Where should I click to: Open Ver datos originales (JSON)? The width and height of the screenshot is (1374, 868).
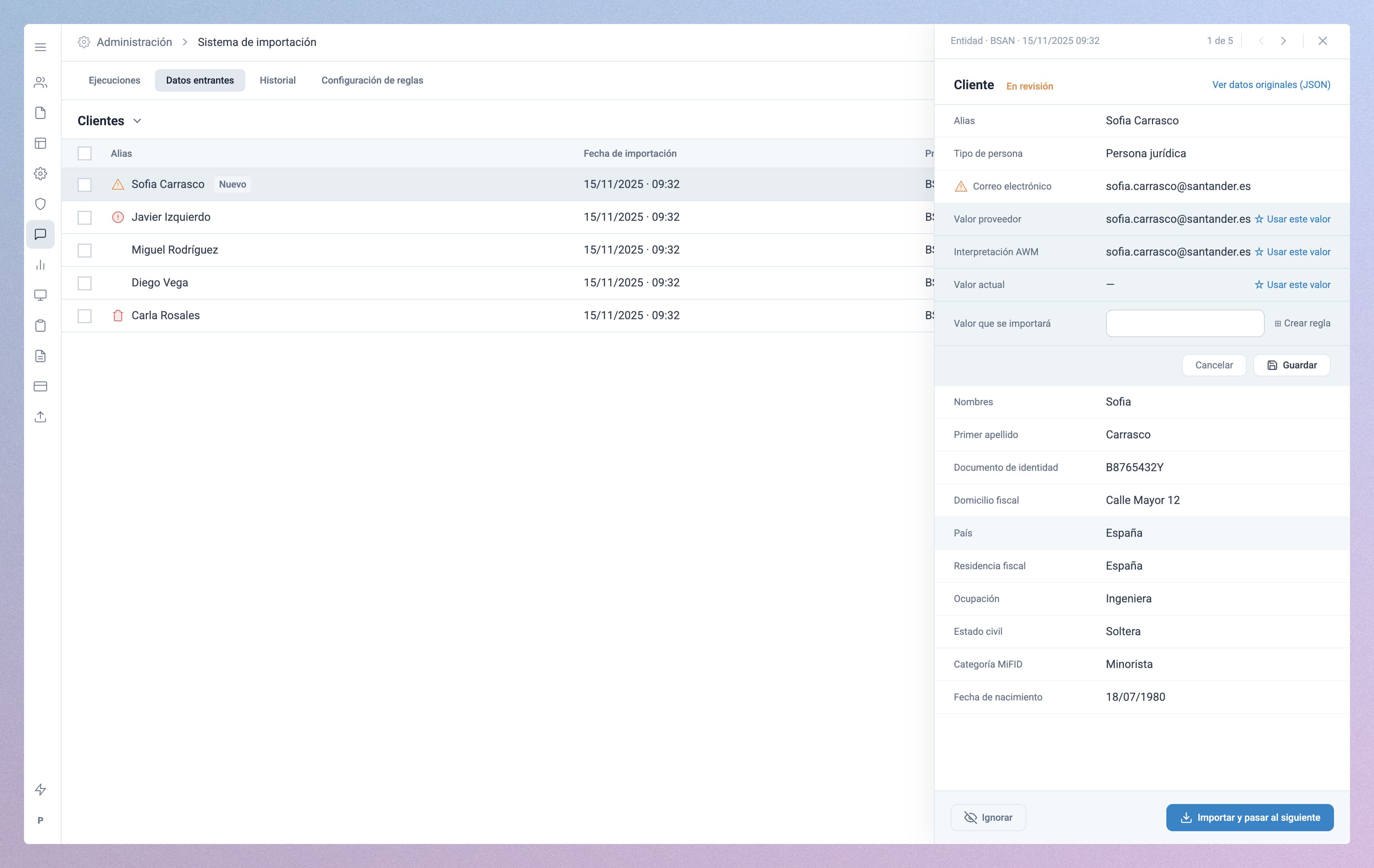(x=1271, y=84)
